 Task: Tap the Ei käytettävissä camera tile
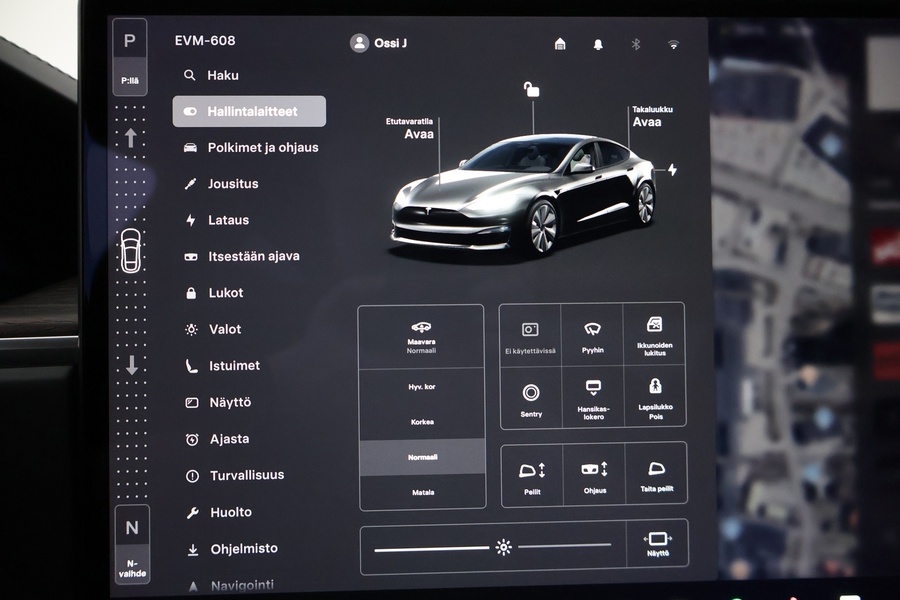[x=530, y=335]
